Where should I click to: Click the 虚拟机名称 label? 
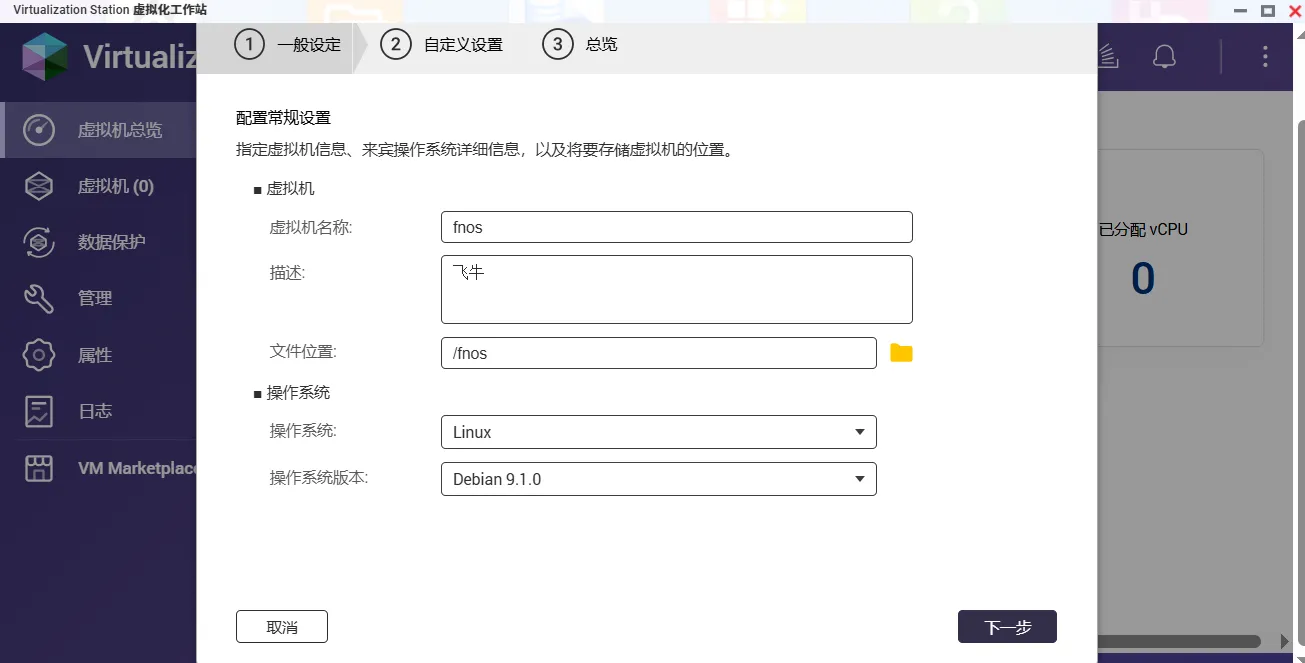pyautogui.click(x=311, y=227)
